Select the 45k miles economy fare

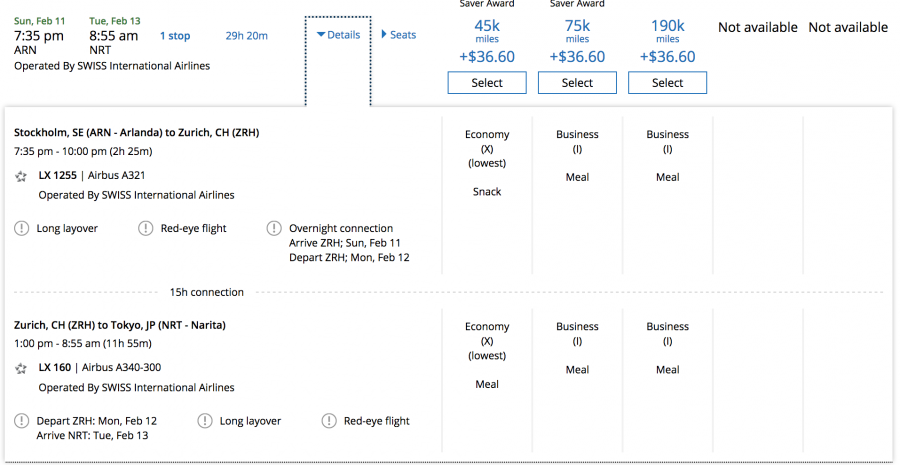(x=487, y=83)
